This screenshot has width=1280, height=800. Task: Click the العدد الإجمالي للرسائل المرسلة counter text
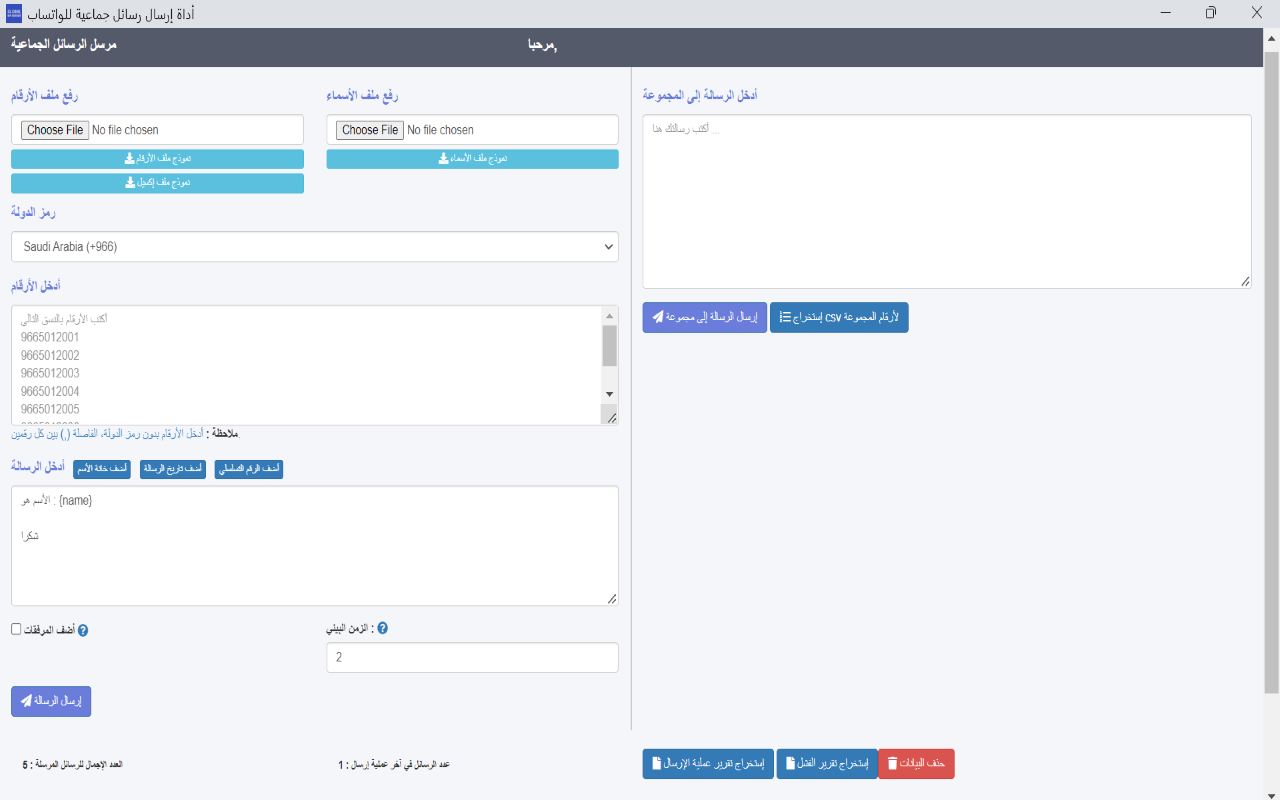72,765
